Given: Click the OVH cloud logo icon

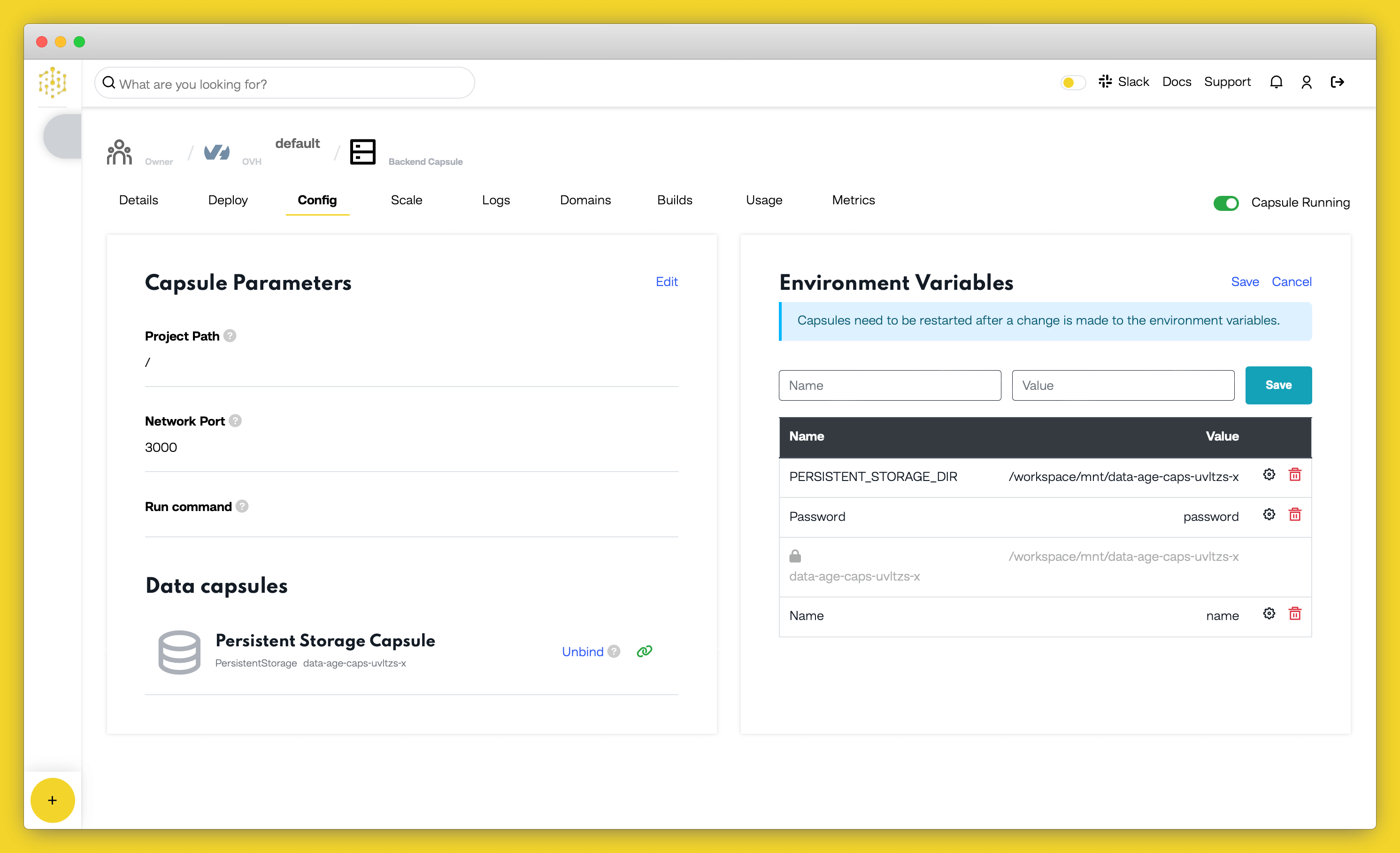Looking at the screenshot, I should pos(216,152).
